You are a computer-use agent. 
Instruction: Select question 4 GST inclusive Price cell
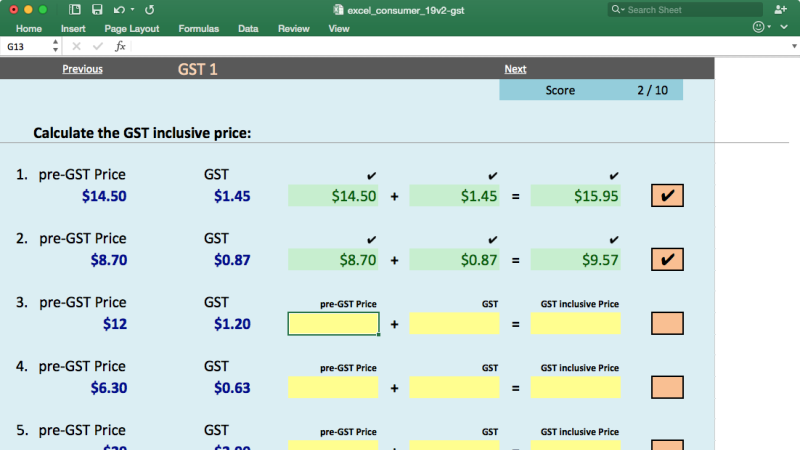pos(576,388)
